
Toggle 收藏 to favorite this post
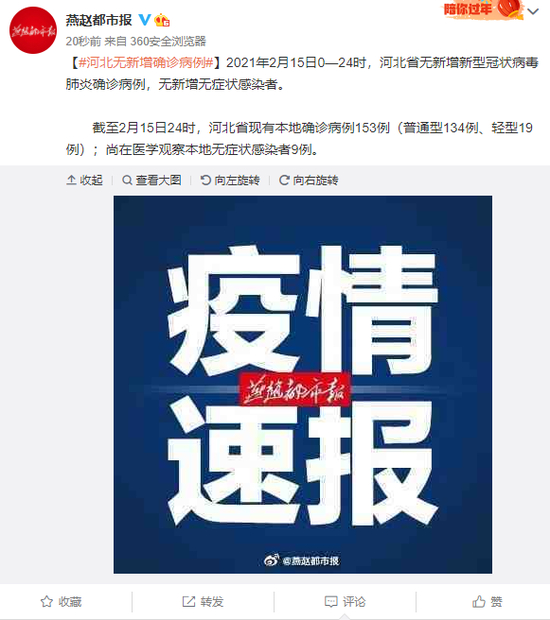tap(61, 602)
